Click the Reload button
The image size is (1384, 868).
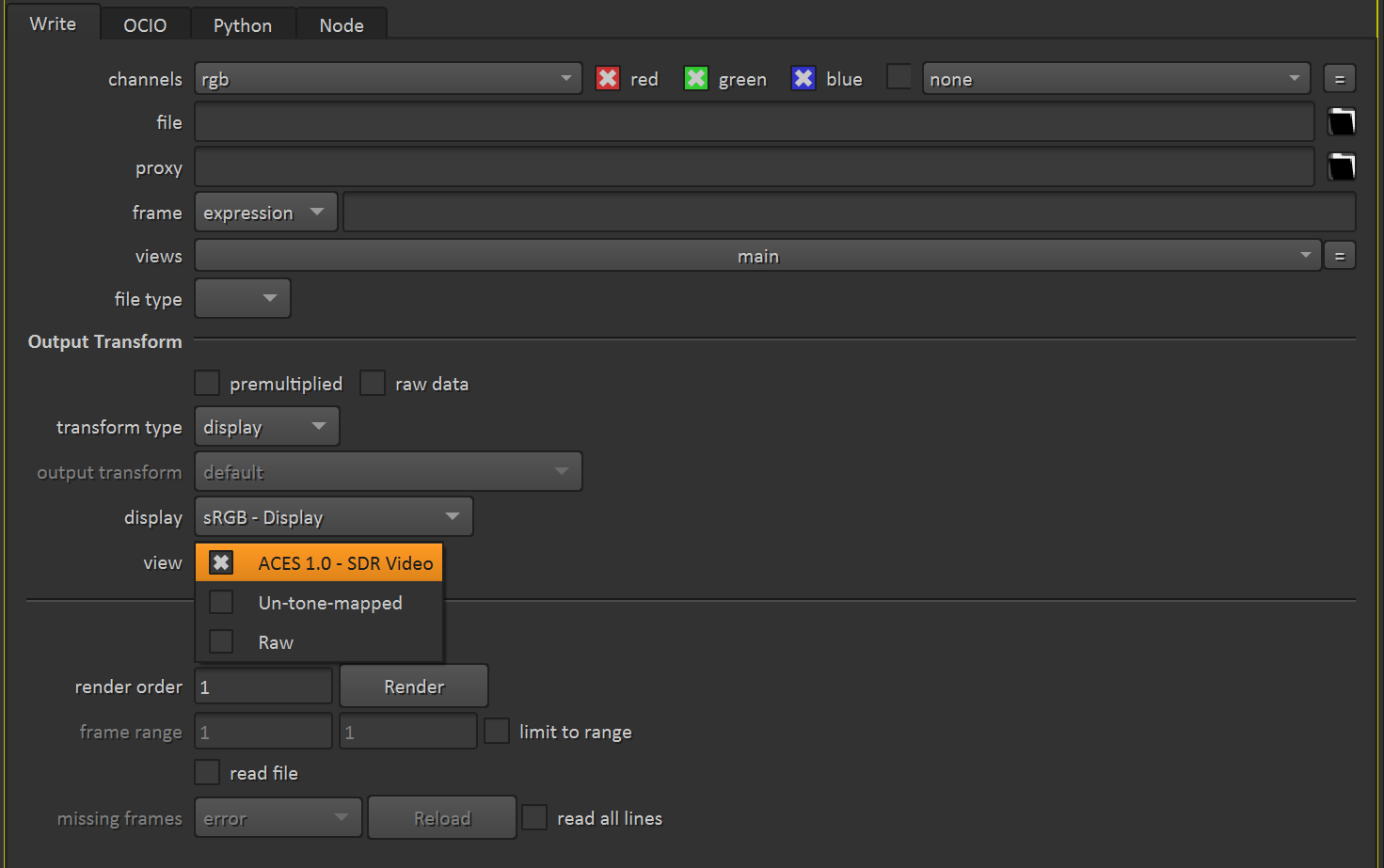coord(441,817)
